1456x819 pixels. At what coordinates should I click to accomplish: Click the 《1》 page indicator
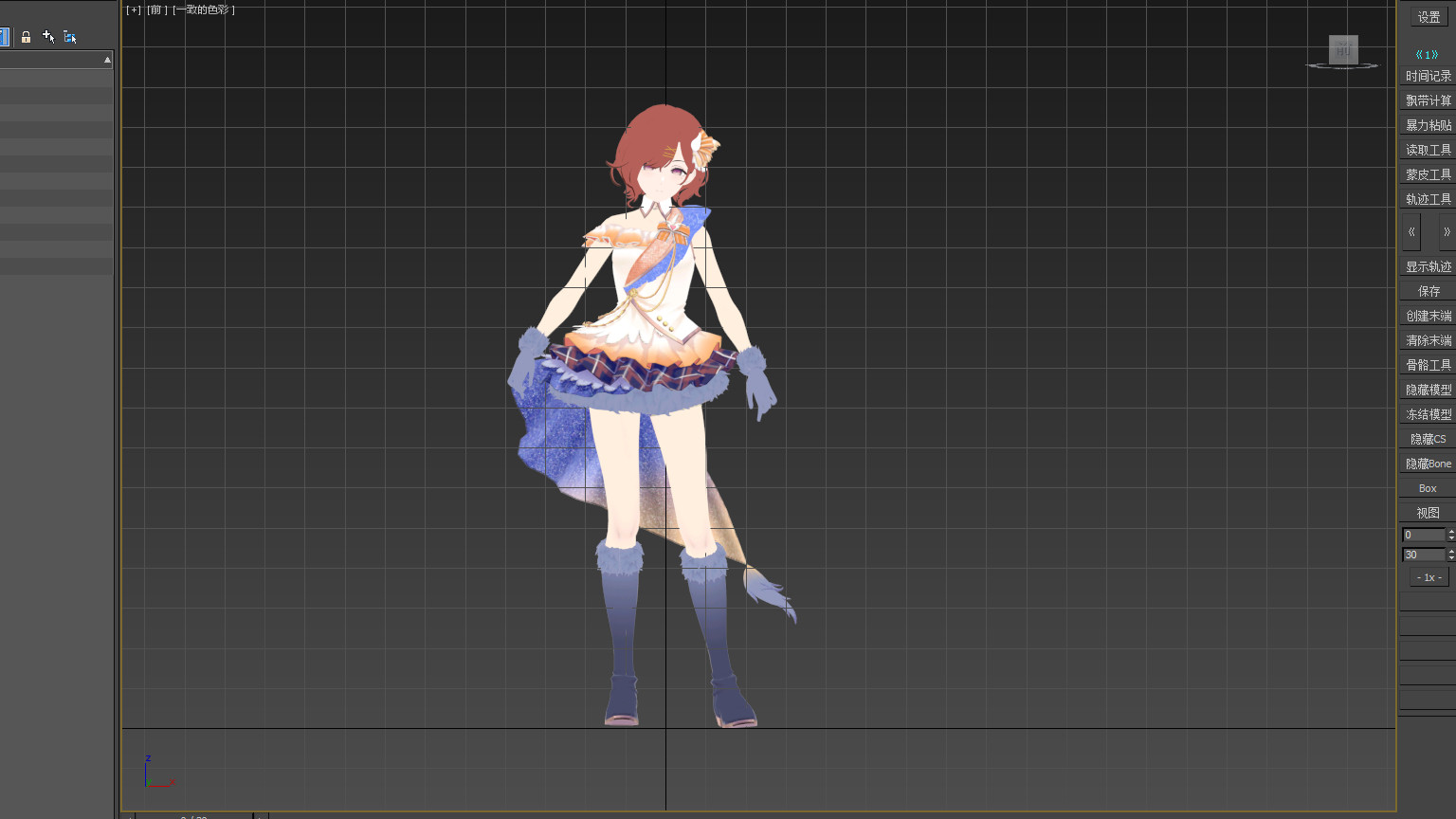coord(1427,55)
